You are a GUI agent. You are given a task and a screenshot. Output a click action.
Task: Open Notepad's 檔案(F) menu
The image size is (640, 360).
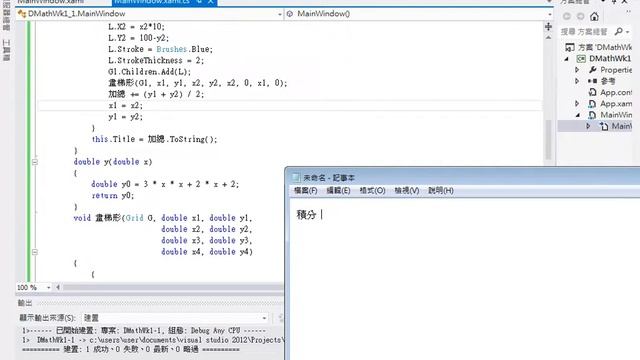click(306, 191)
